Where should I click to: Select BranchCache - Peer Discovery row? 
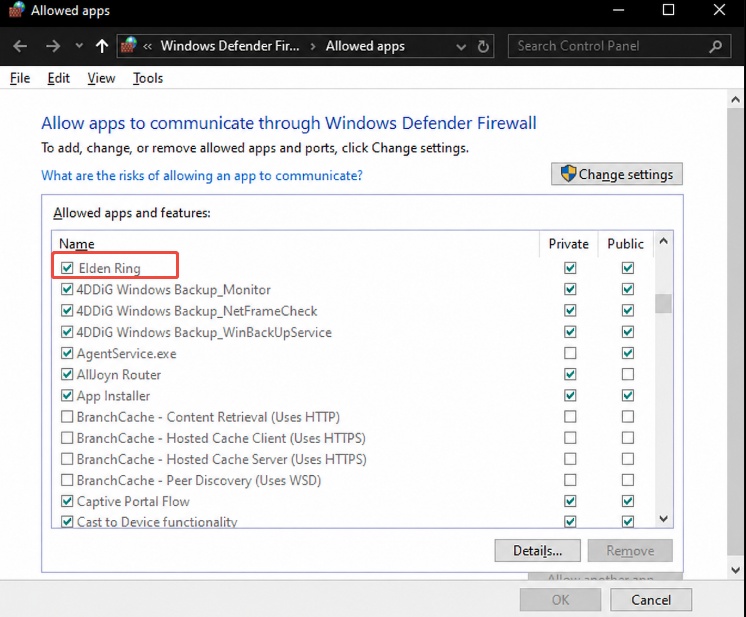[352, 480]
